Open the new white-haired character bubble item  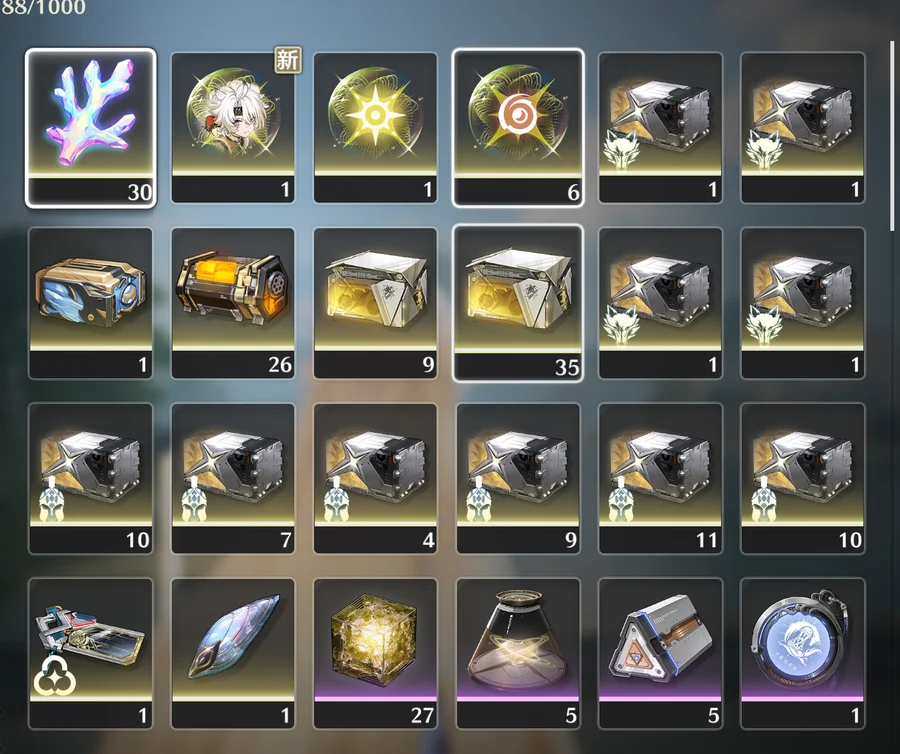point(233,127)
